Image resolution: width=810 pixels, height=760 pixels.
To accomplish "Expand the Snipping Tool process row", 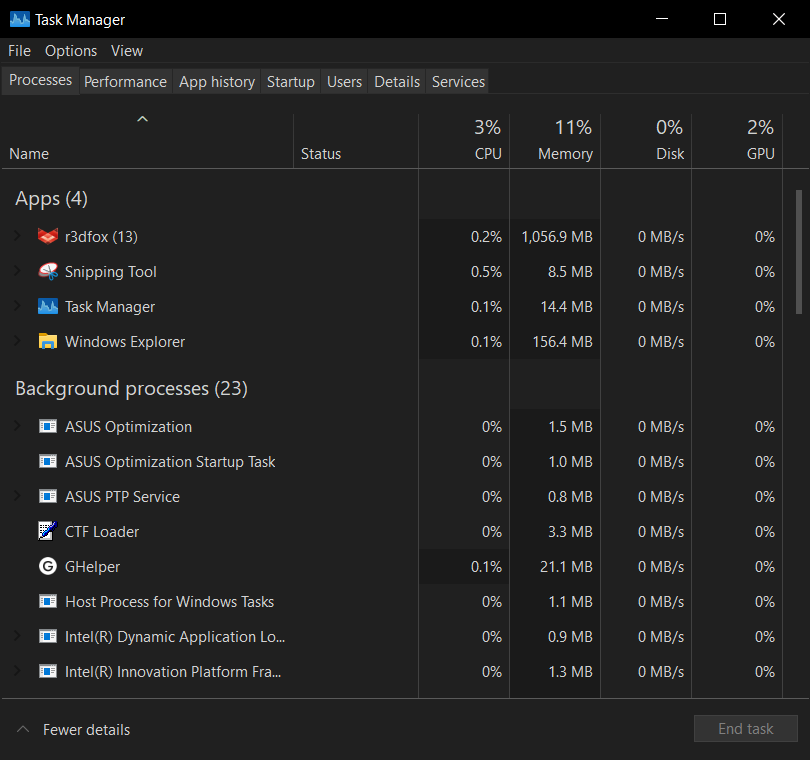I will (x=17, y=271).
